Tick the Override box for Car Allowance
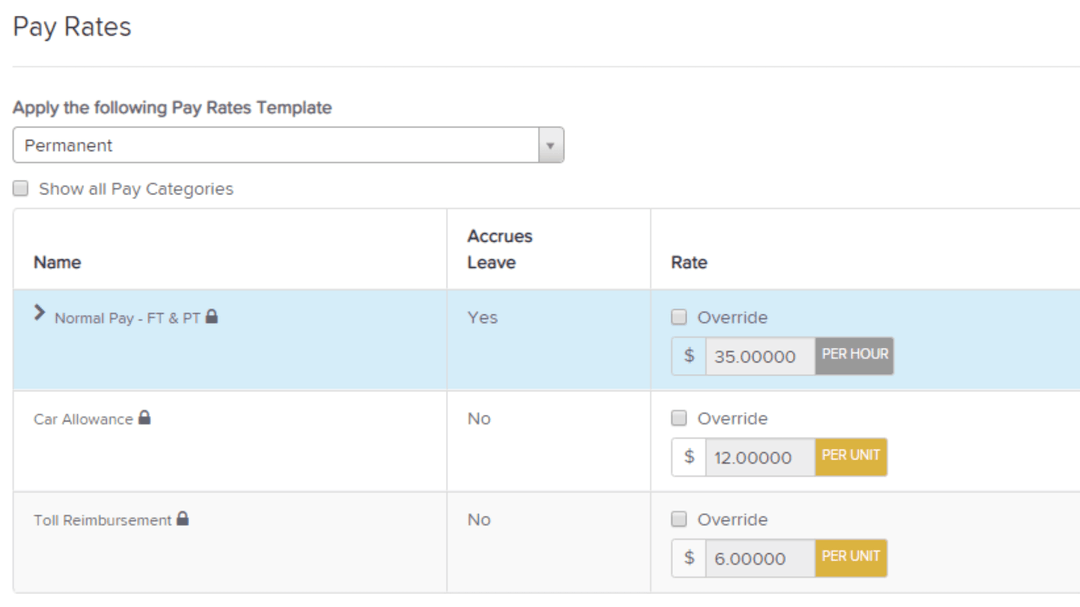 679,418
